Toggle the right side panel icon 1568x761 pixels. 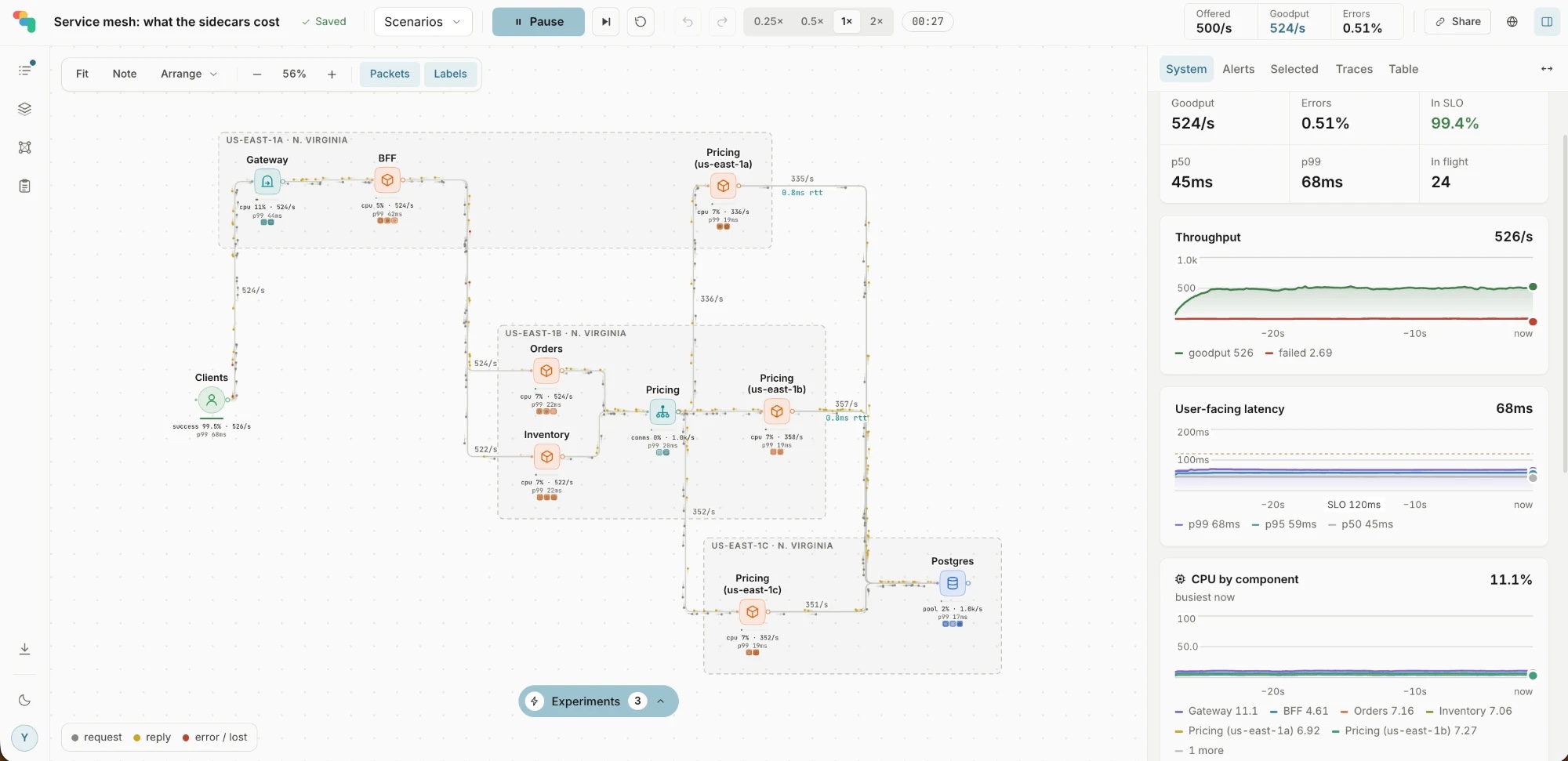tap(1547, 22)
